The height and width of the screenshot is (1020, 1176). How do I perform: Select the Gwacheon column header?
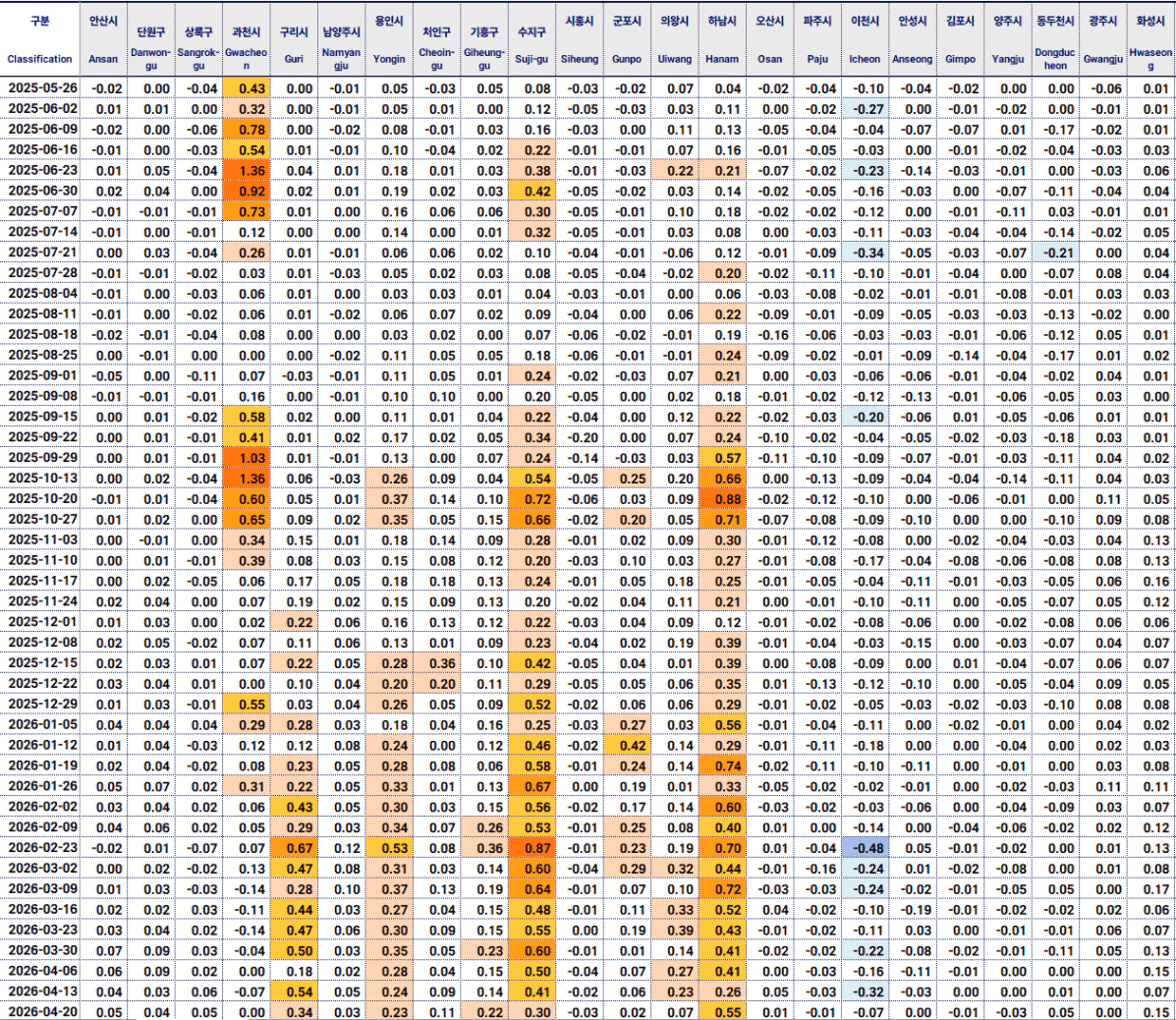[x=246, y=39]
